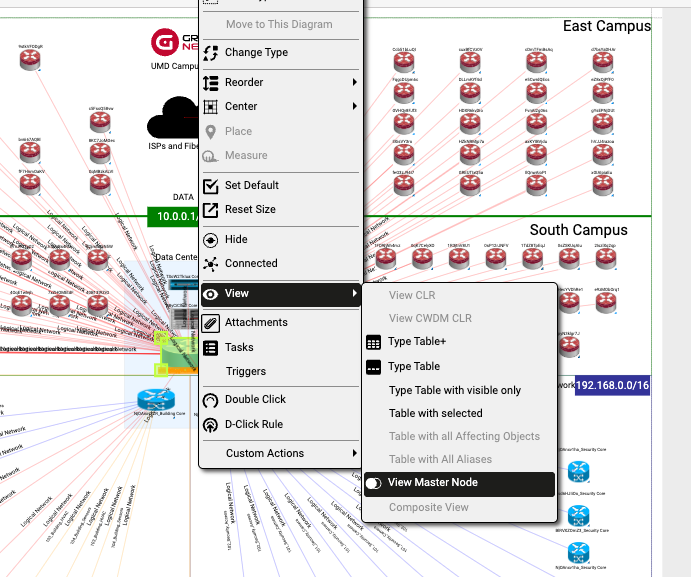The image size is (691, 577).
Task: Click the Type Table+ grid icon
Action: 374,342
